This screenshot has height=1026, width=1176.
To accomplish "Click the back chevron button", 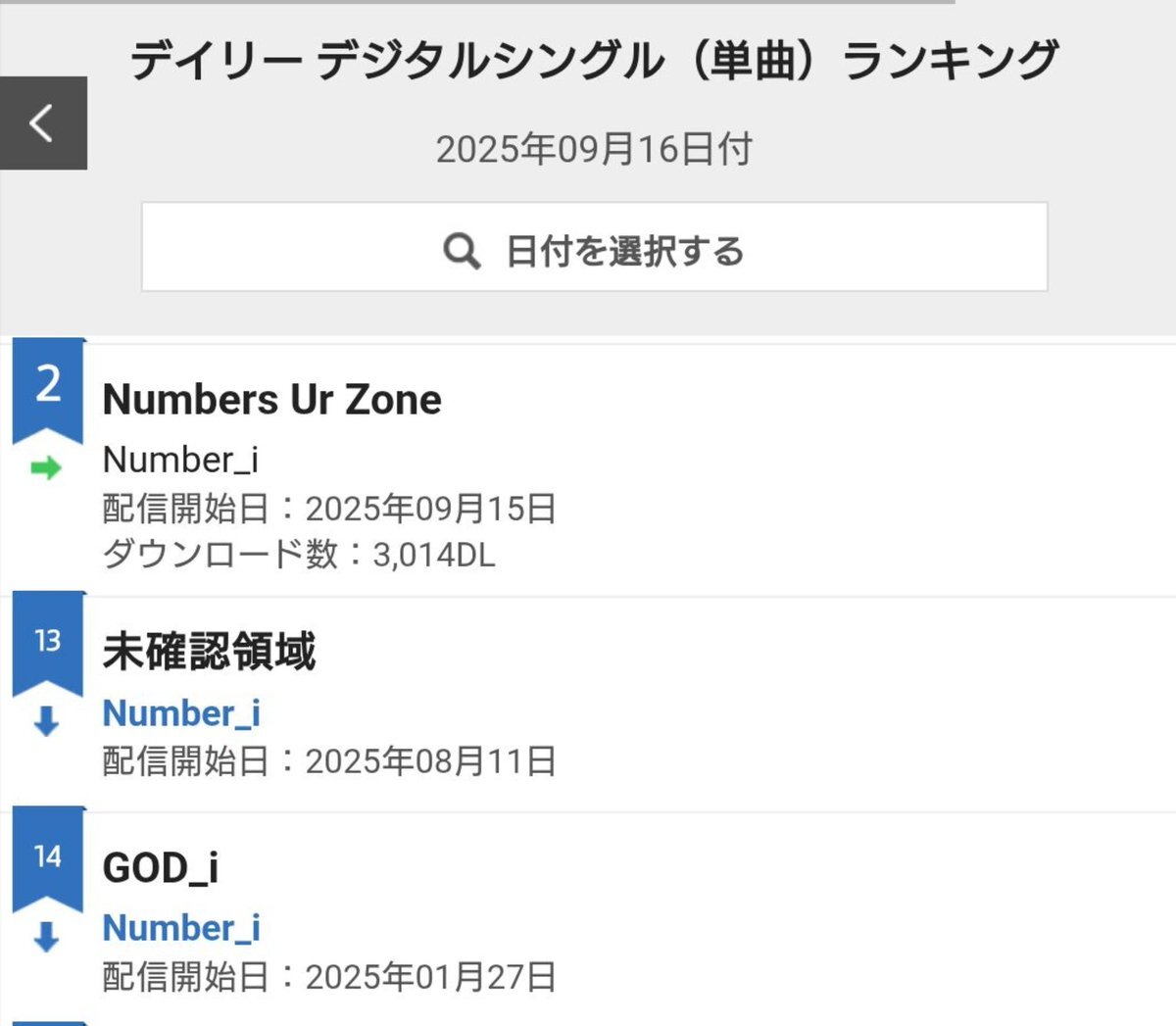I will (x=43, y=123).
